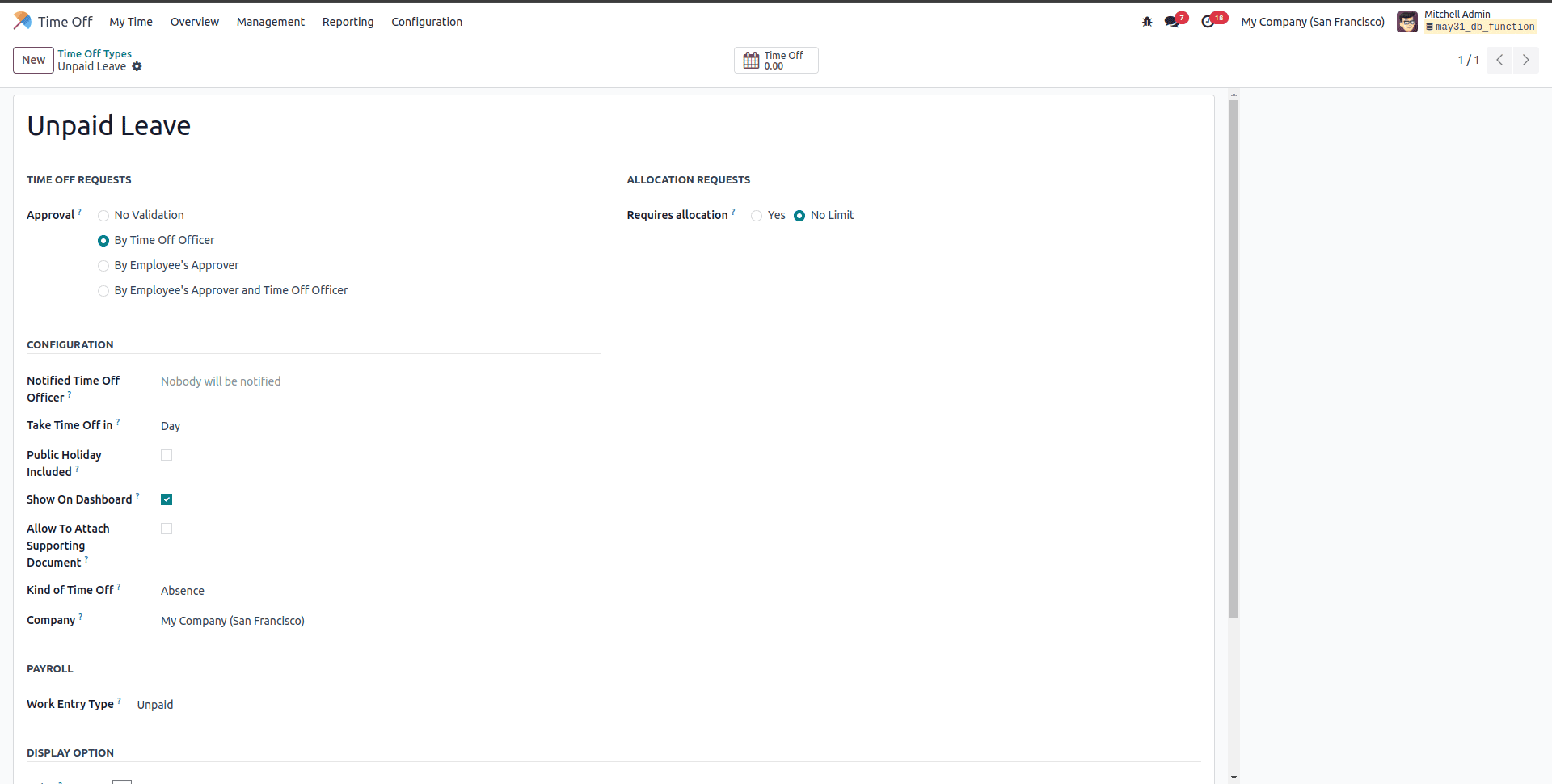Viewport: 1552px width, 784px height.
Task: Show Take Time Off in help mark
Action: [x=118, y=422]
